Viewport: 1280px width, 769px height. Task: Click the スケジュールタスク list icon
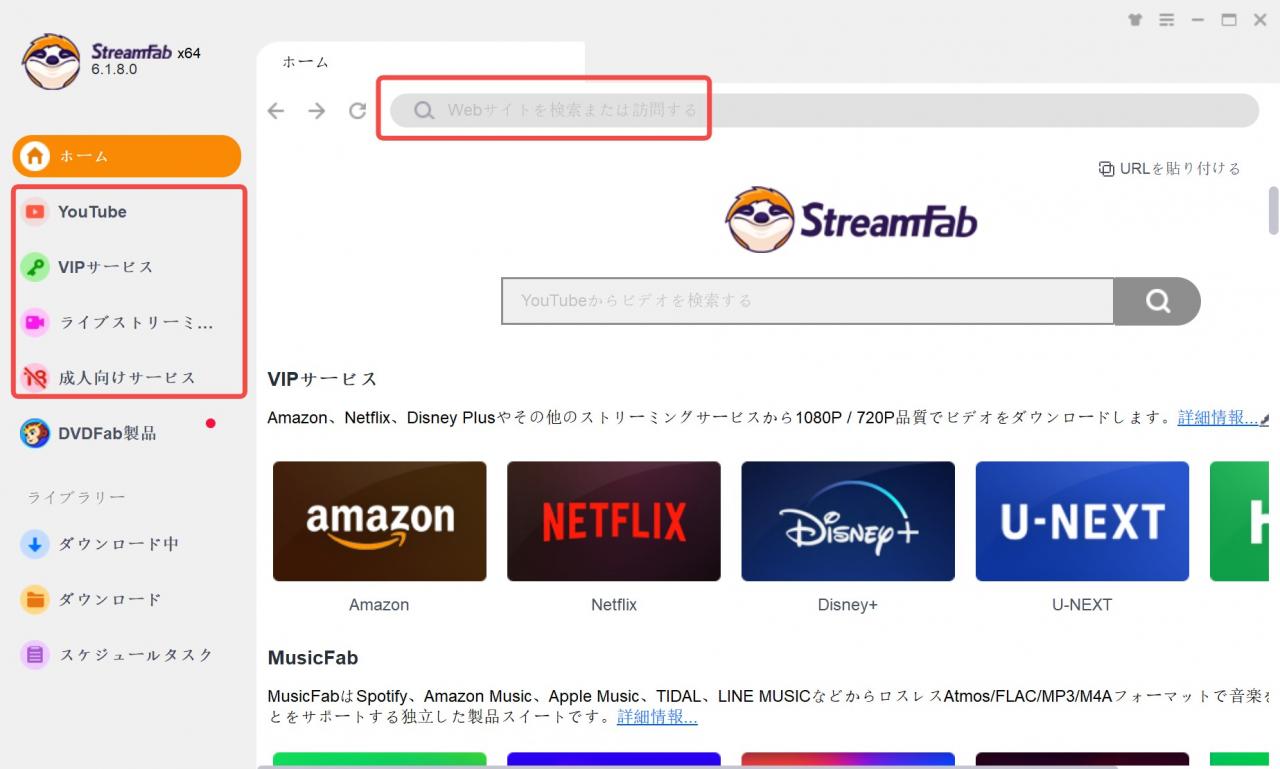pos(35,655)
